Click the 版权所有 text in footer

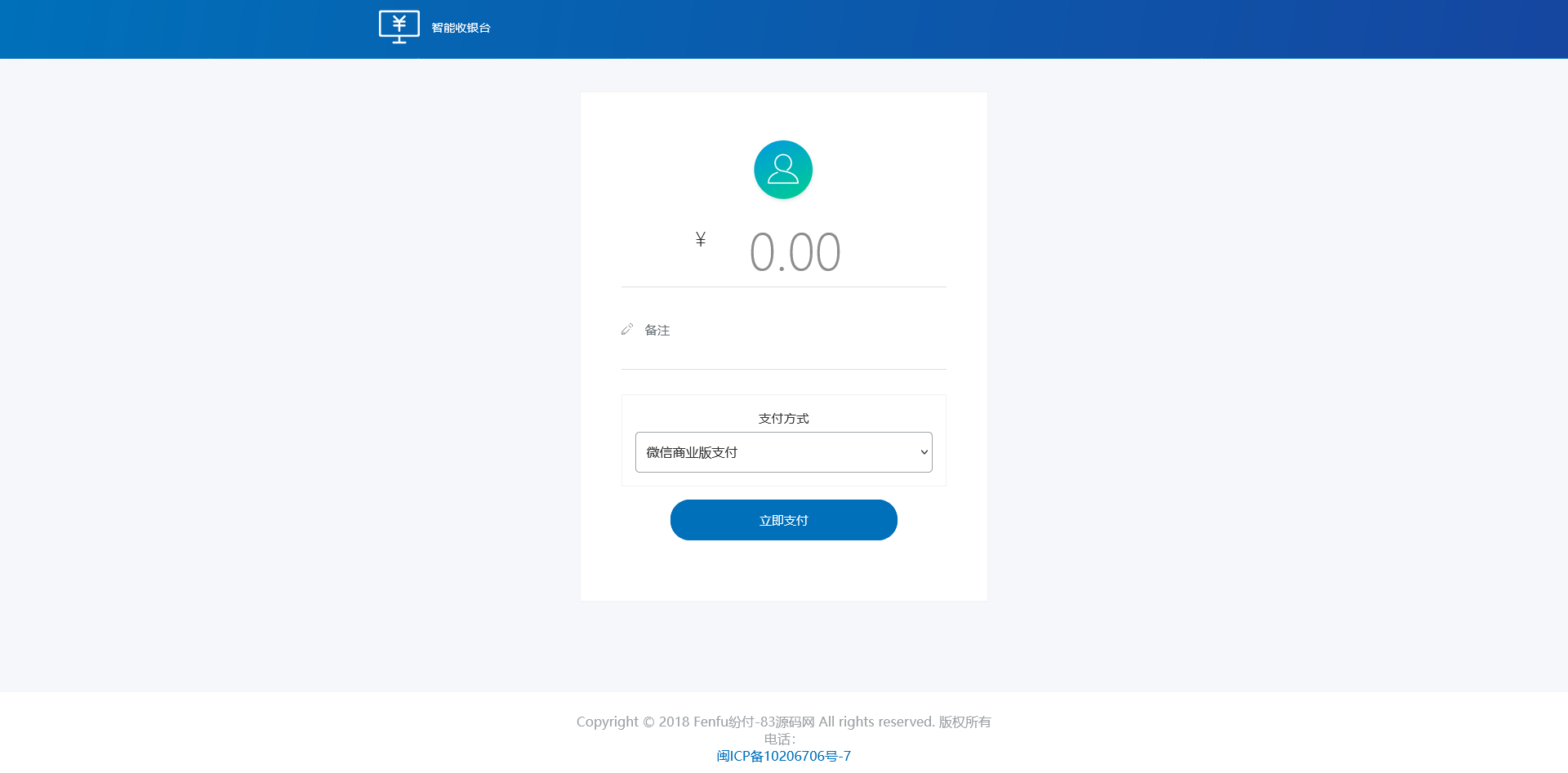click(x=964, y=722)
